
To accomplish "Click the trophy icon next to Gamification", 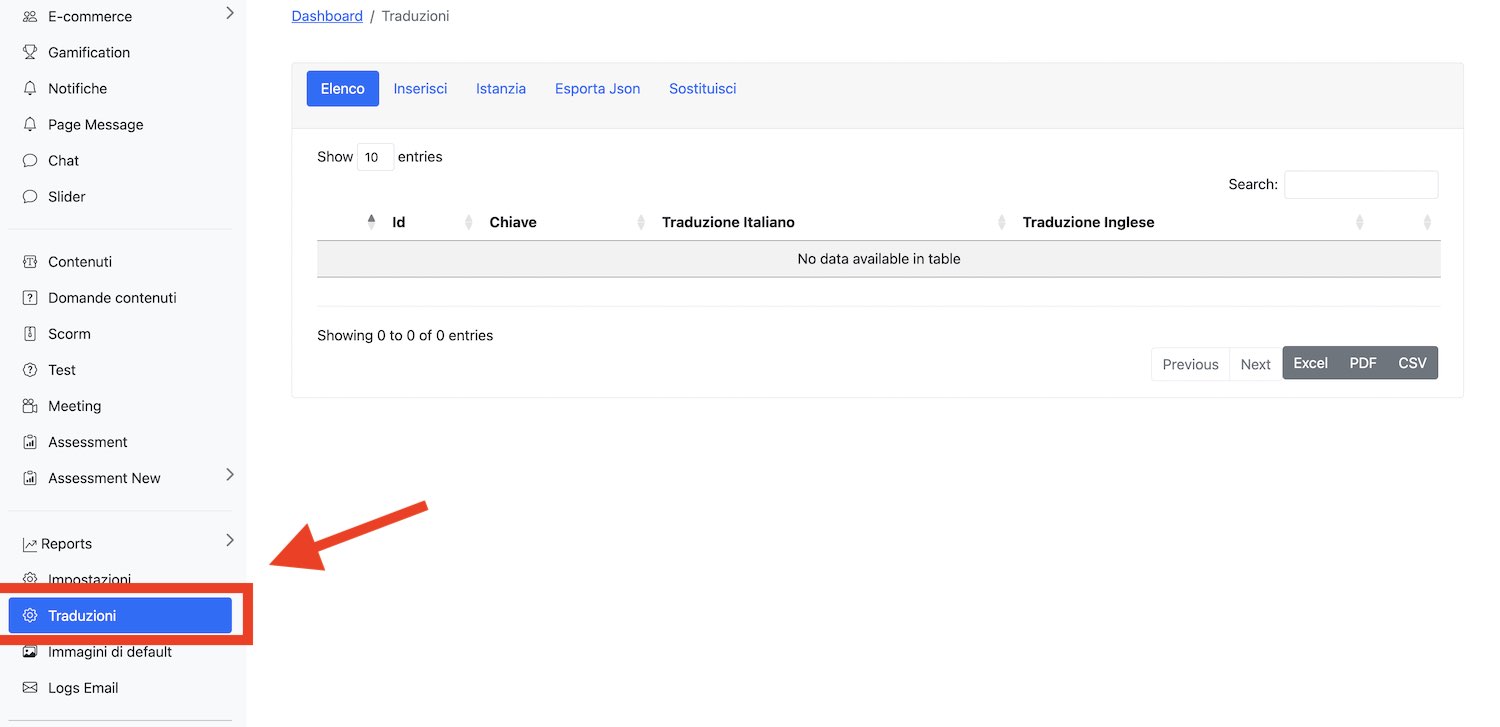I will [30, 53].
